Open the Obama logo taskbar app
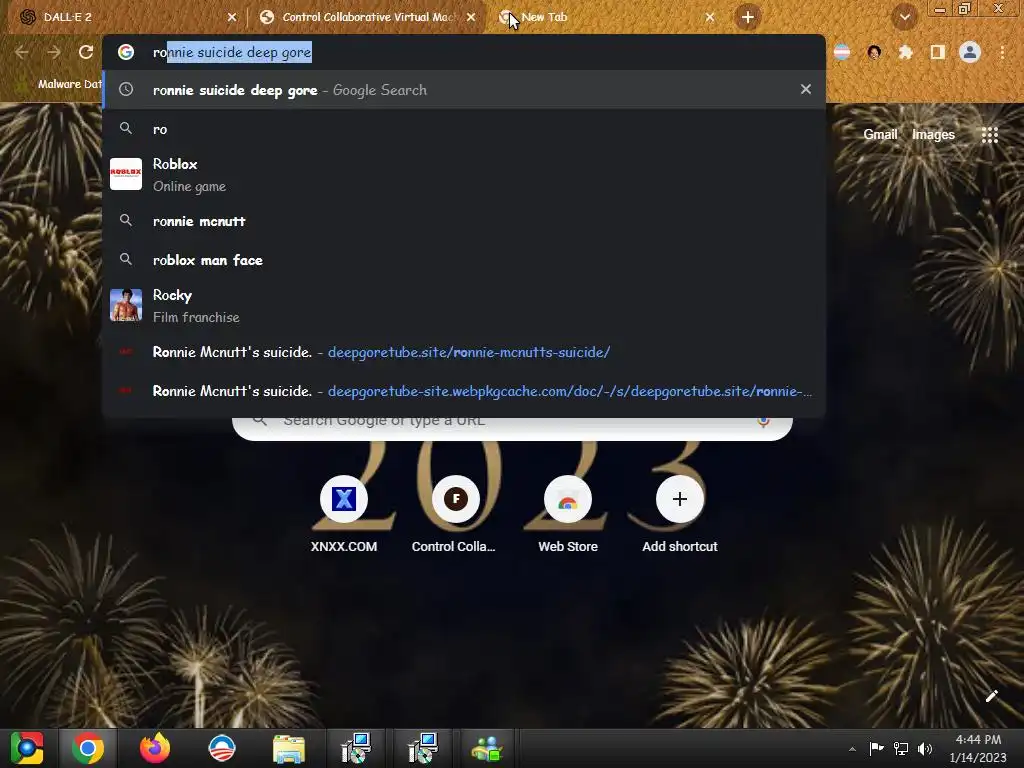This screenshot has width=1024, height=768. [221, 748]
